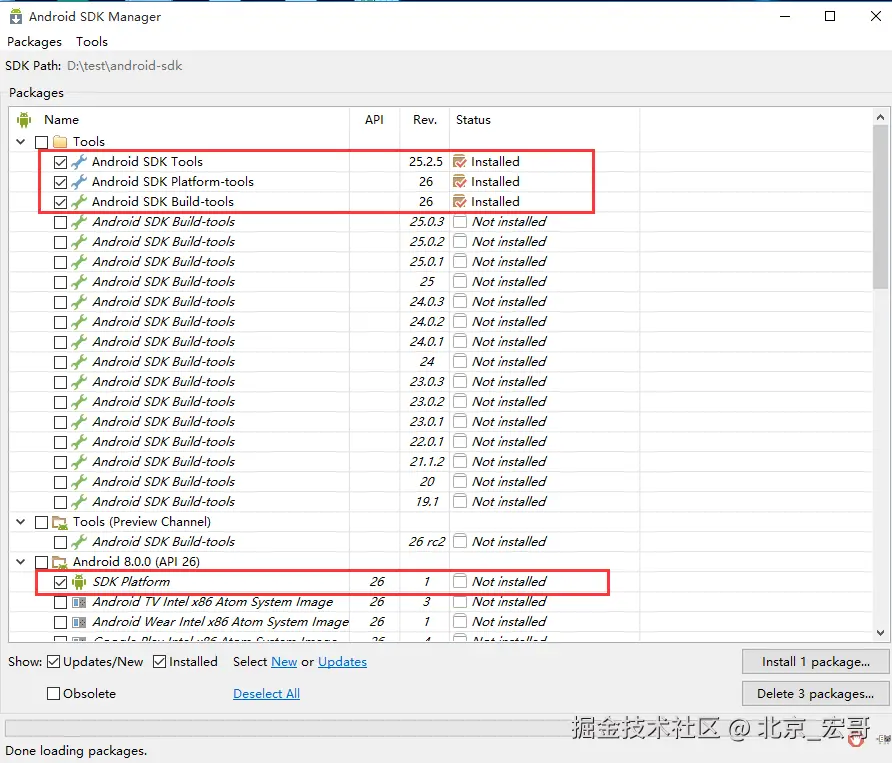Collapse the Tools (Preview Channel) group

(x=21, y=522)
